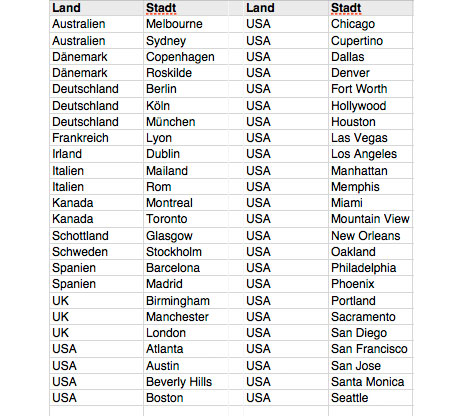Screen dimensions: 464x416
Task: Select the second Stadt header cell
Action: [x=370, y=8]
